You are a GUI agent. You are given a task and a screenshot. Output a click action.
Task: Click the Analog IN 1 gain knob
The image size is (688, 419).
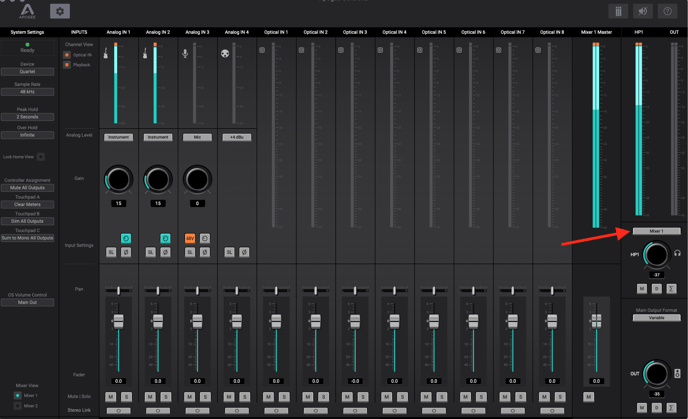(x=118, y=179)
